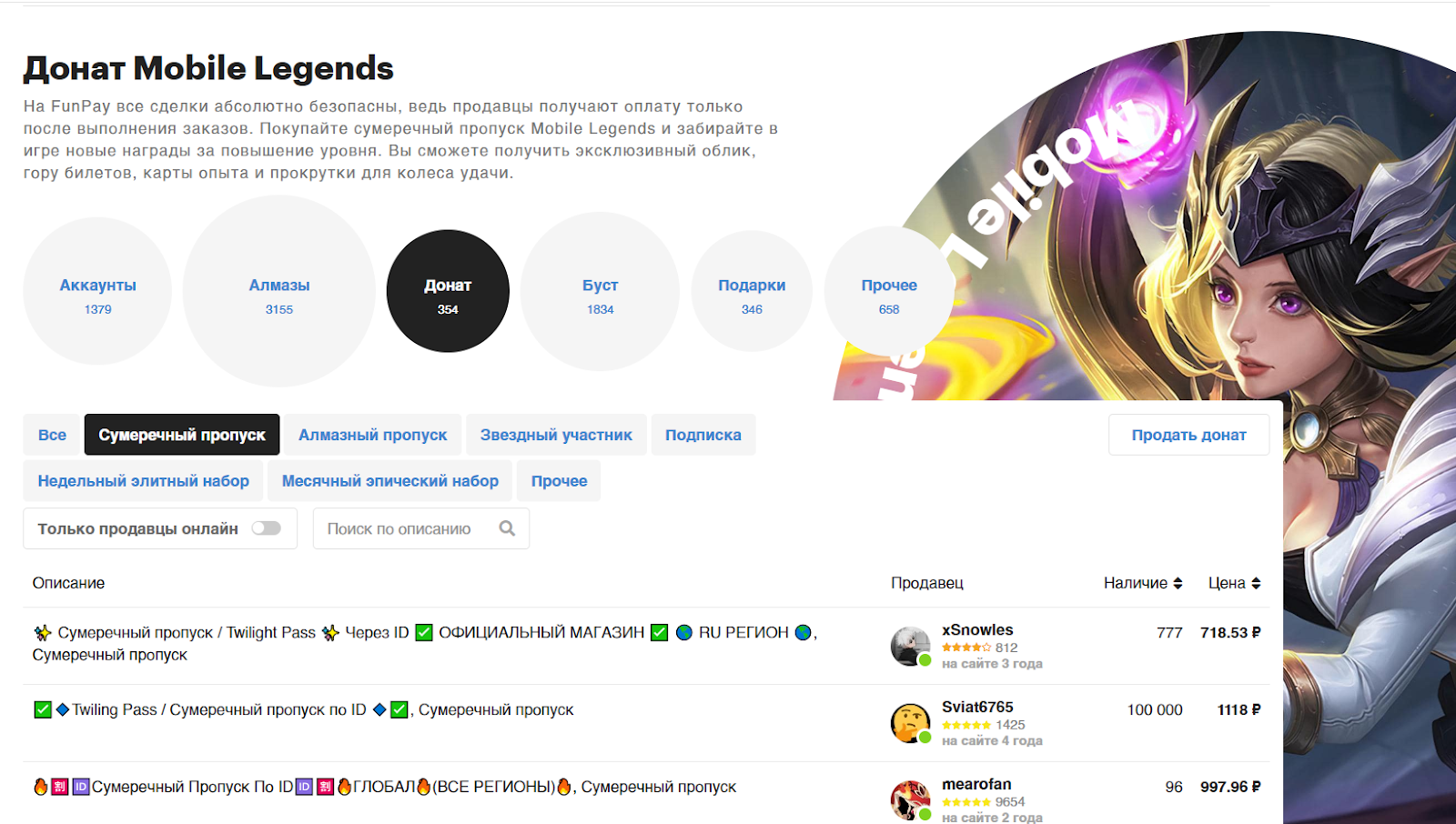Select the Все filter
Viewport: 1456px width, 824px height.
tap(52, 435)
